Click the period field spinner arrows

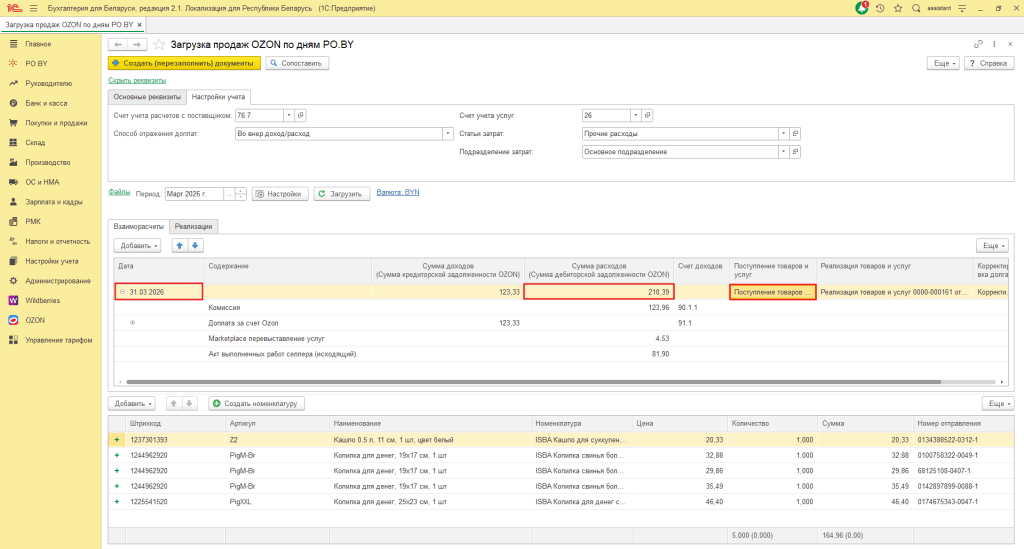click(x=241, y=194)
